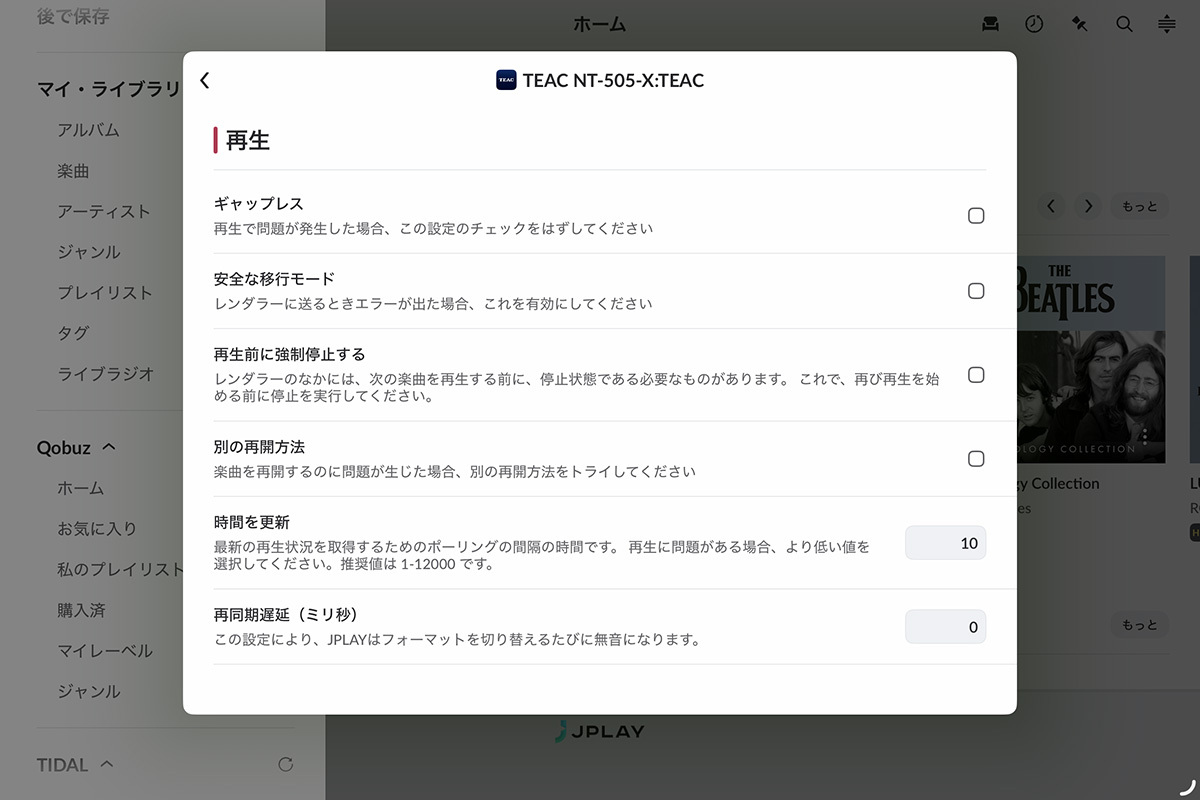The width and height of the screenshot is (1200, 800).
Task: Open the history clock icon
Action: 1034,25
